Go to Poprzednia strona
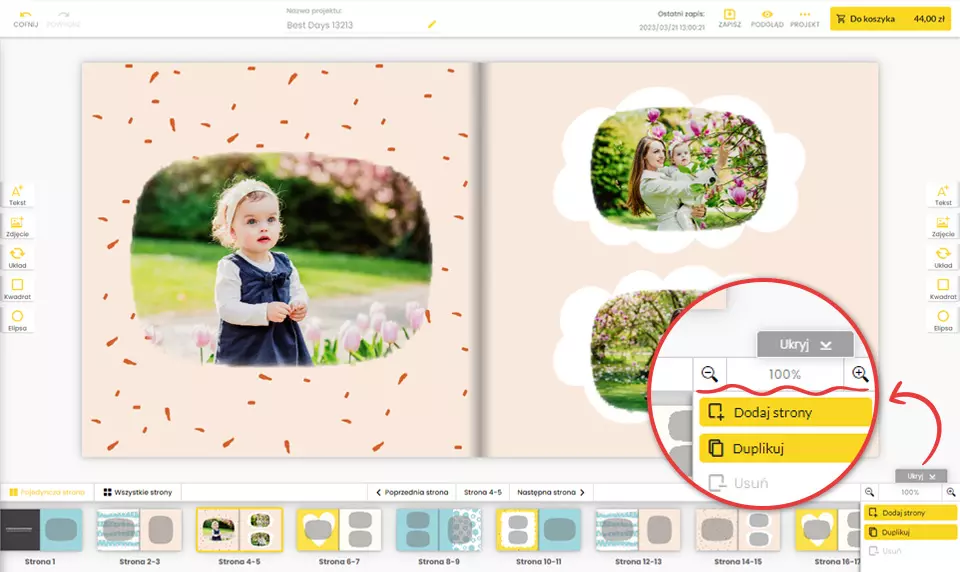 (x=412, y=492)
